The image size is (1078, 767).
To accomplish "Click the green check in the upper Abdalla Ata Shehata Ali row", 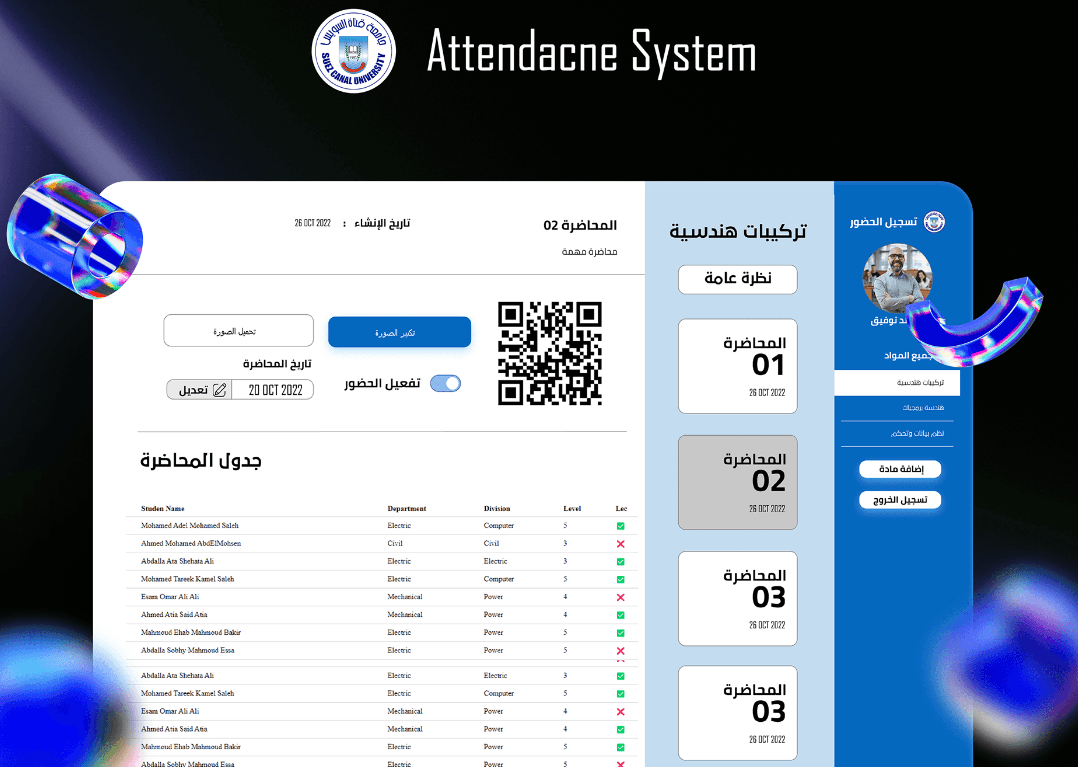I will [620, 562].
